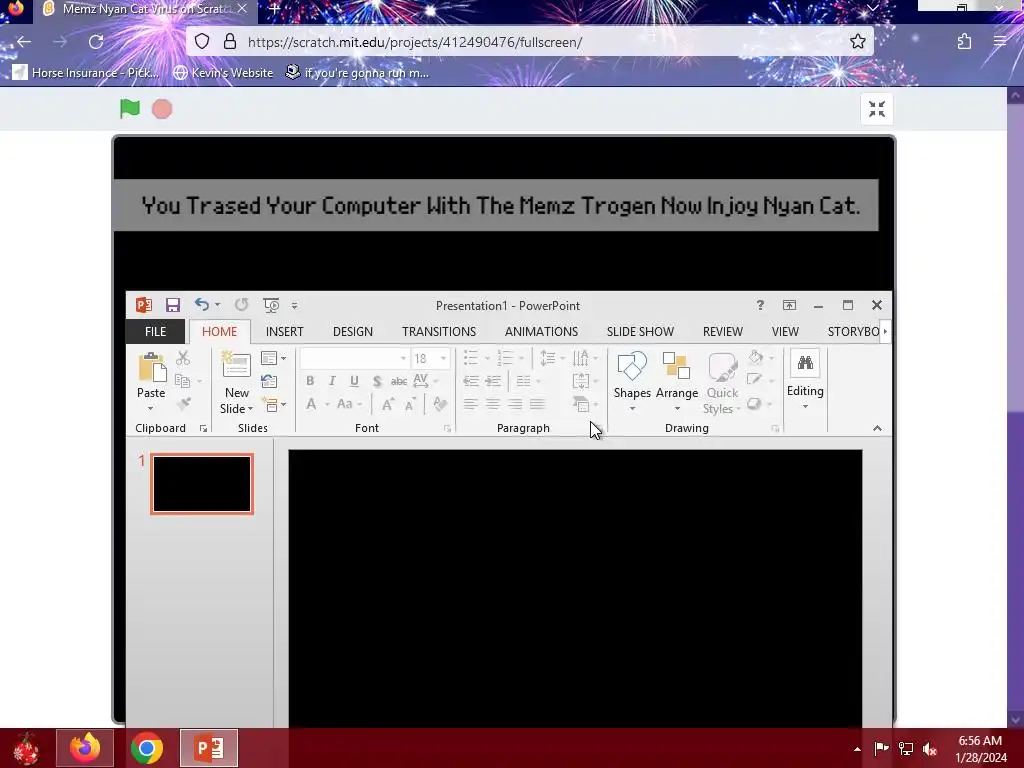The height and width of the screenshot is (768, 1024).
Task: Click the Shape Outline pencil icon
Action: pyautogui.click(x=755, y=380)
